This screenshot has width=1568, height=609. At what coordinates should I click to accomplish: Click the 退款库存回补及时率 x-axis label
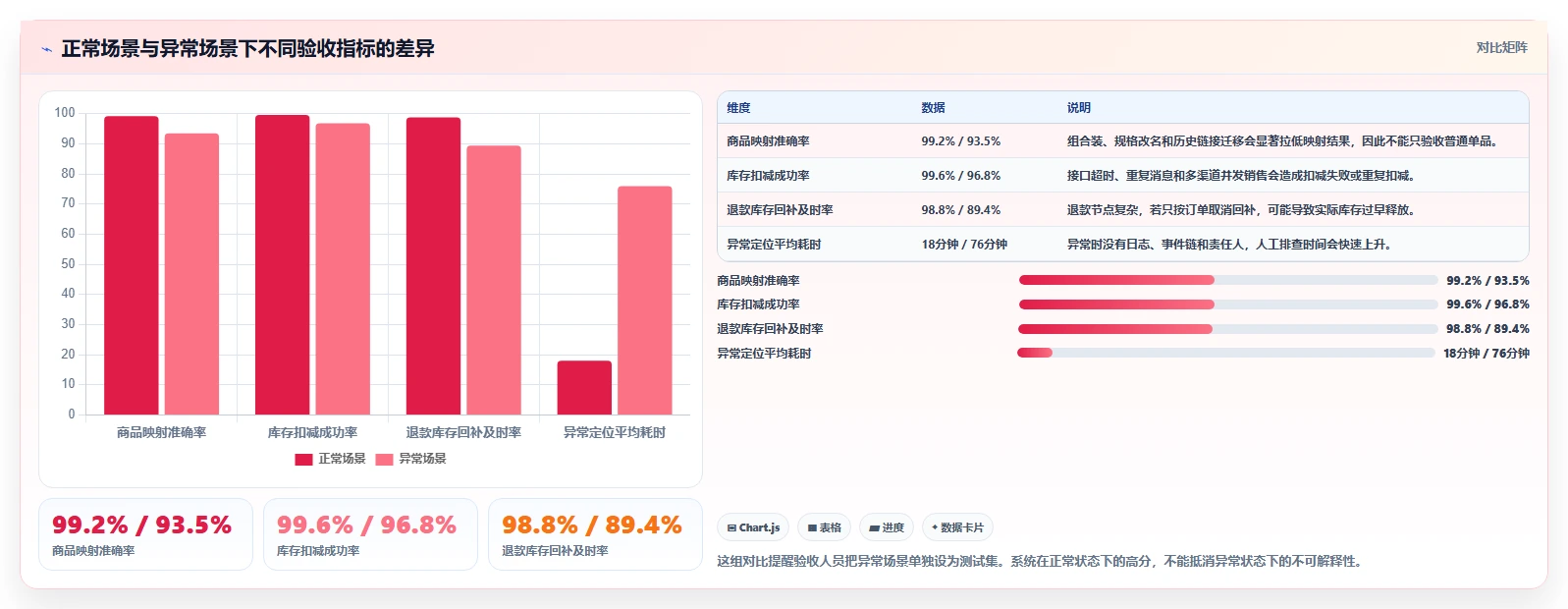point(463,432)
